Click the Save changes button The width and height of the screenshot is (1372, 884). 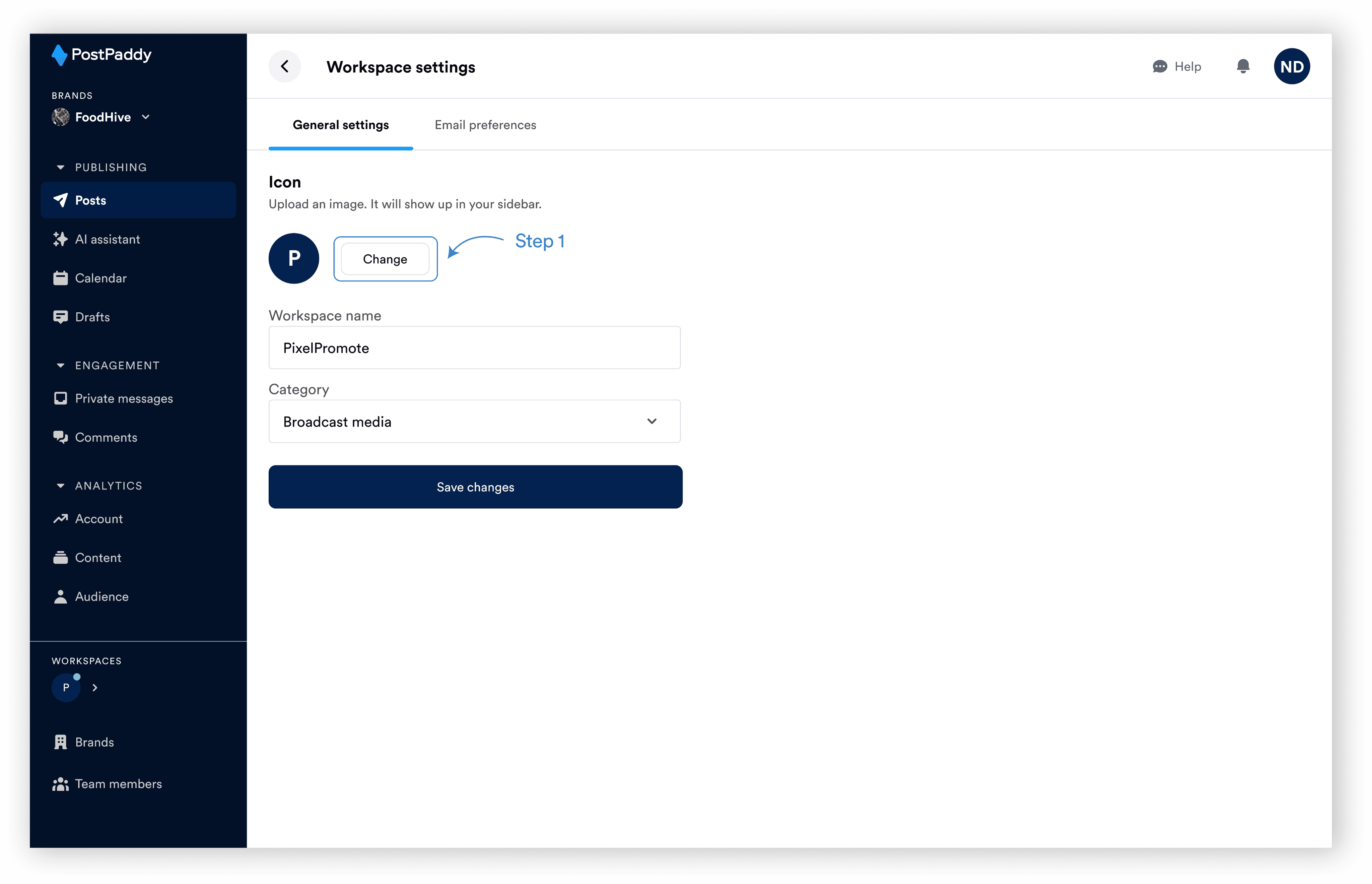[475, 487]
